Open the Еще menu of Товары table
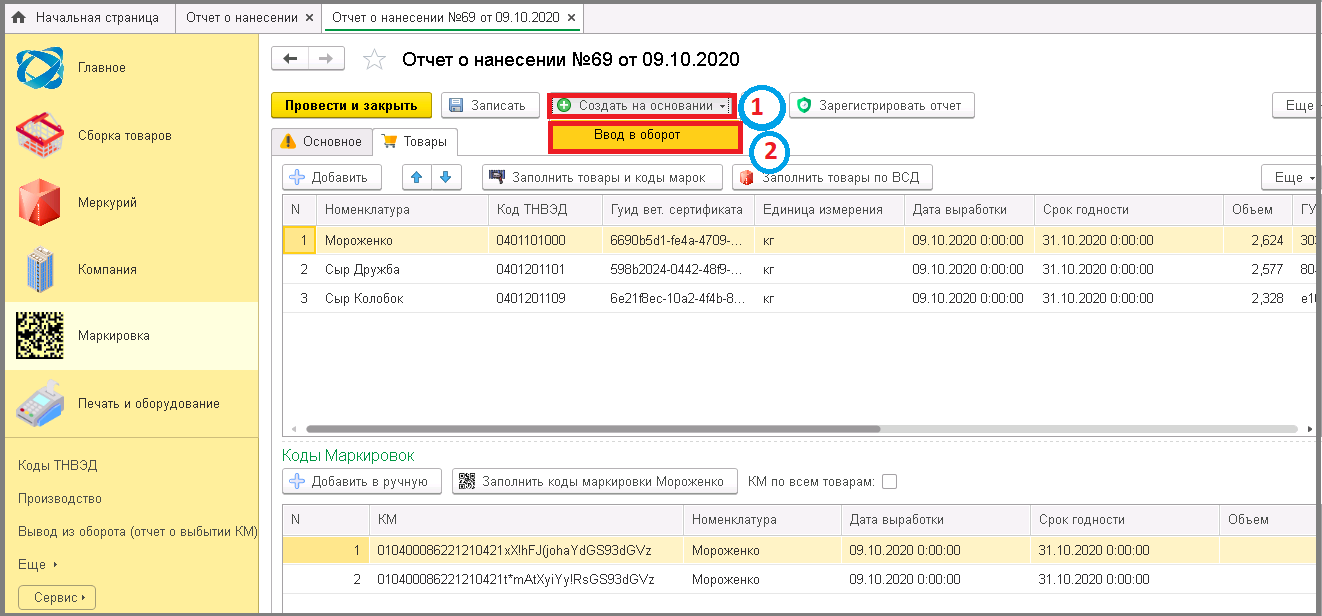Image resolution: width=1322 pixels, height=616 pixels. click(x=1291, y=177)
